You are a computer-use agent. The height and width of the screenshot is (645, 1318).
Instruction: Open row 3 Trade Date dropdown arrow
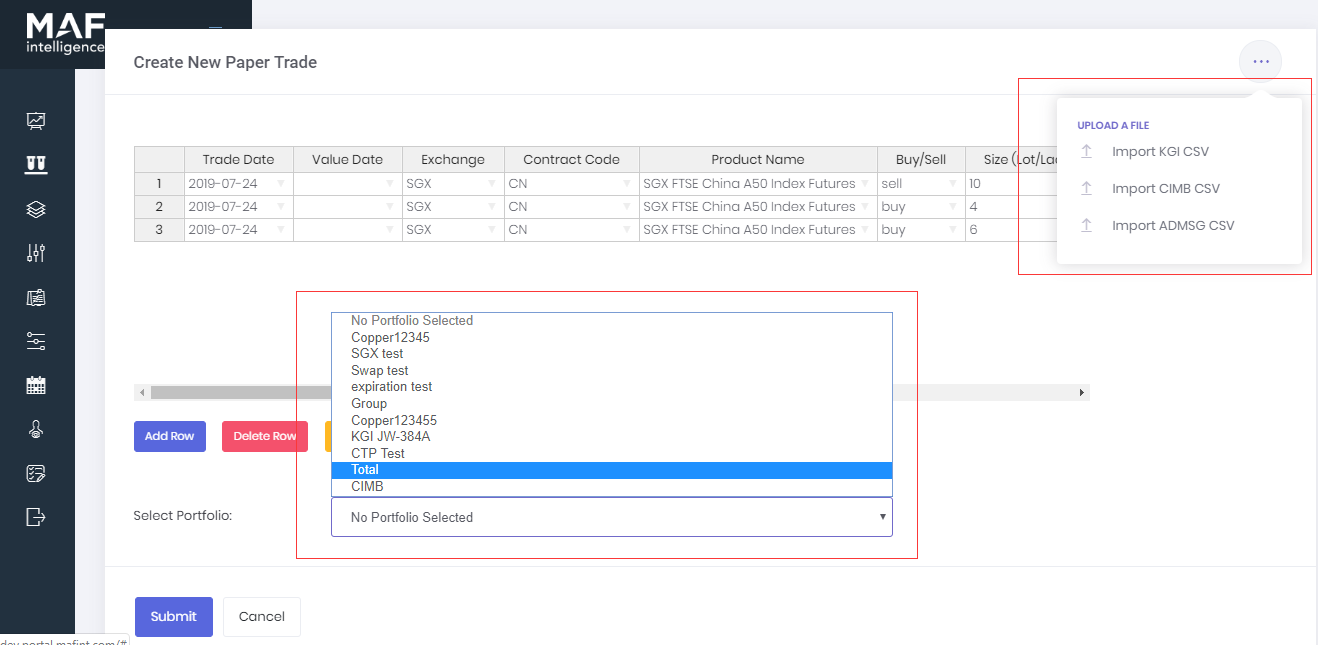pyautogui.click(x=281, y=230)
